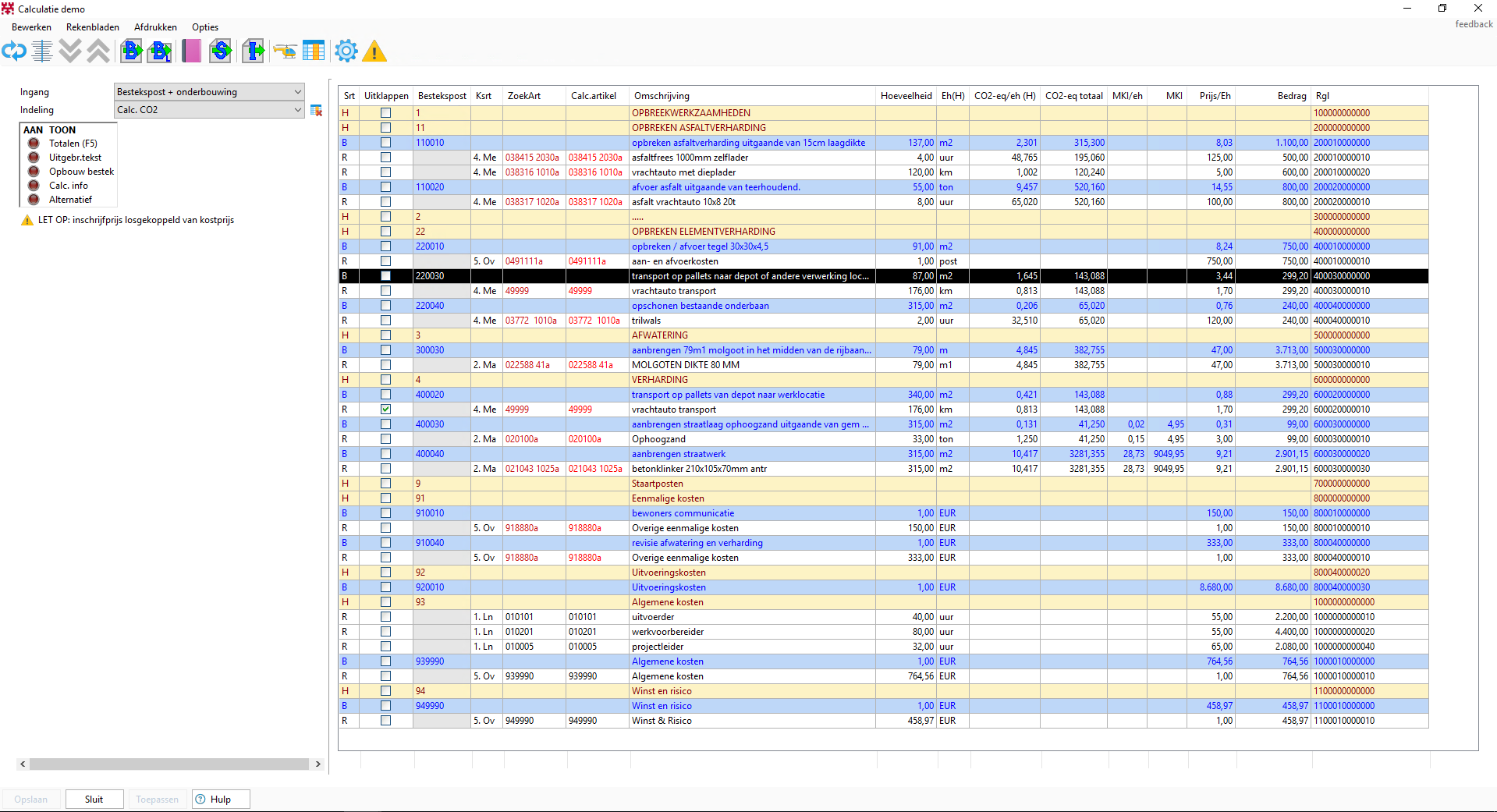Click the CO2-eq totaal column header

(1073, 96)
